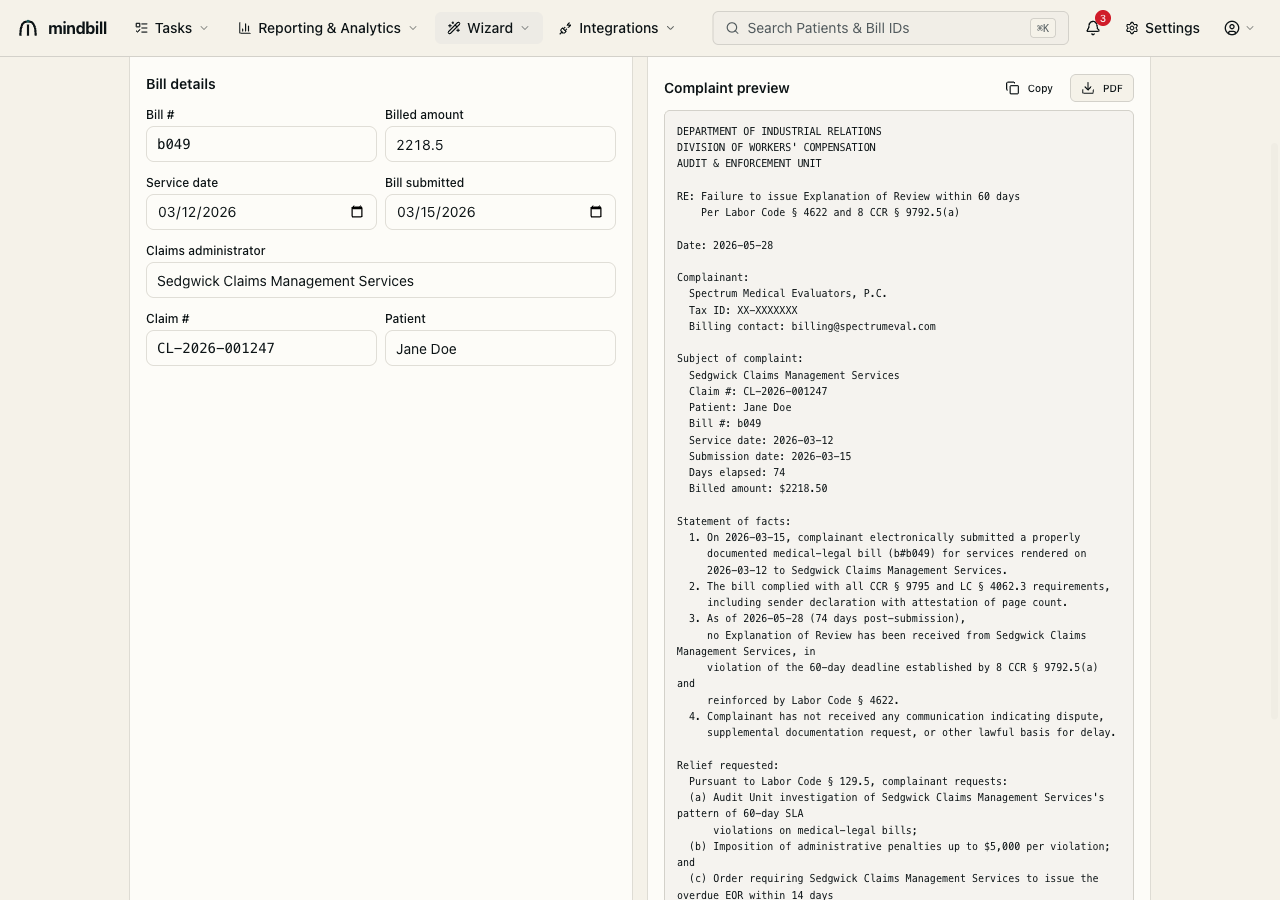Image resolution: width=1280 pixels, height=900 pixels.
Task: Expand the Wizard chevron
Action: coord(525,28)
